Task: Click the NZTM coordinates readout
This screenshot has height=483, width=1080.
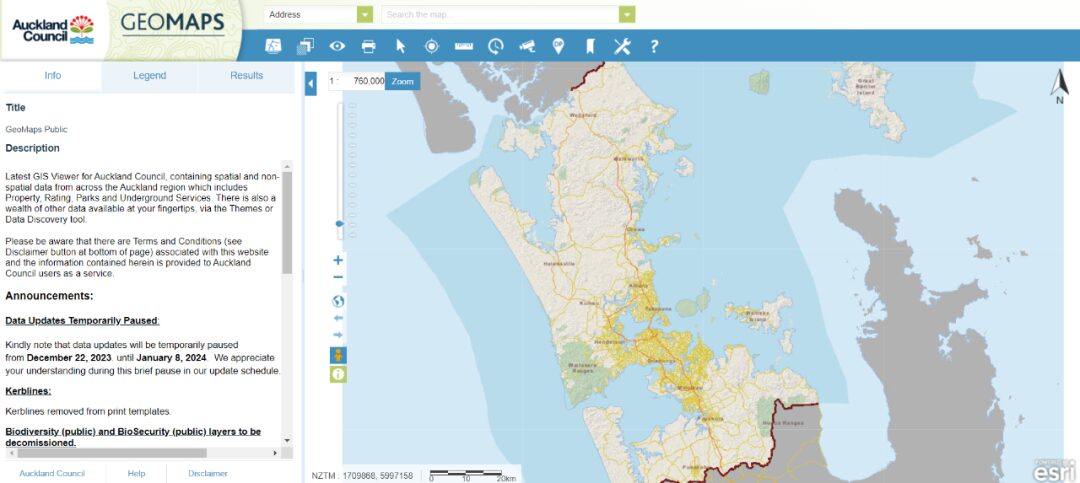Action: point(362,475)
